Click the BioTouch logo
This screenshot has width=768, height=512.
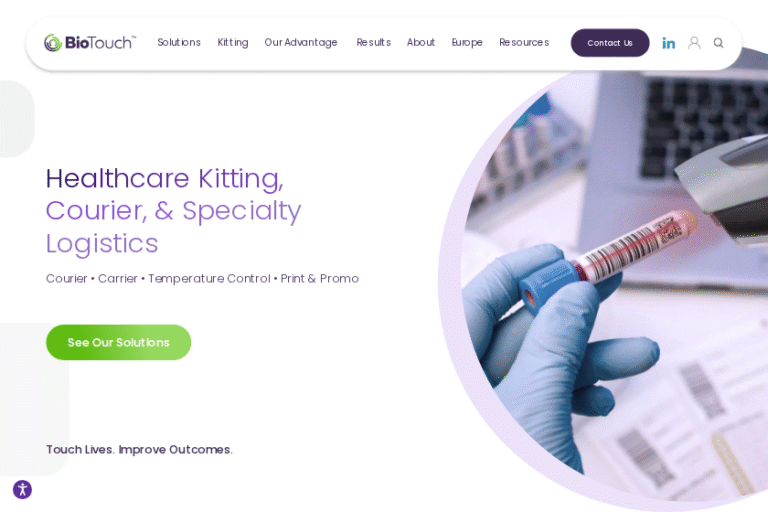tap(90, 43)
